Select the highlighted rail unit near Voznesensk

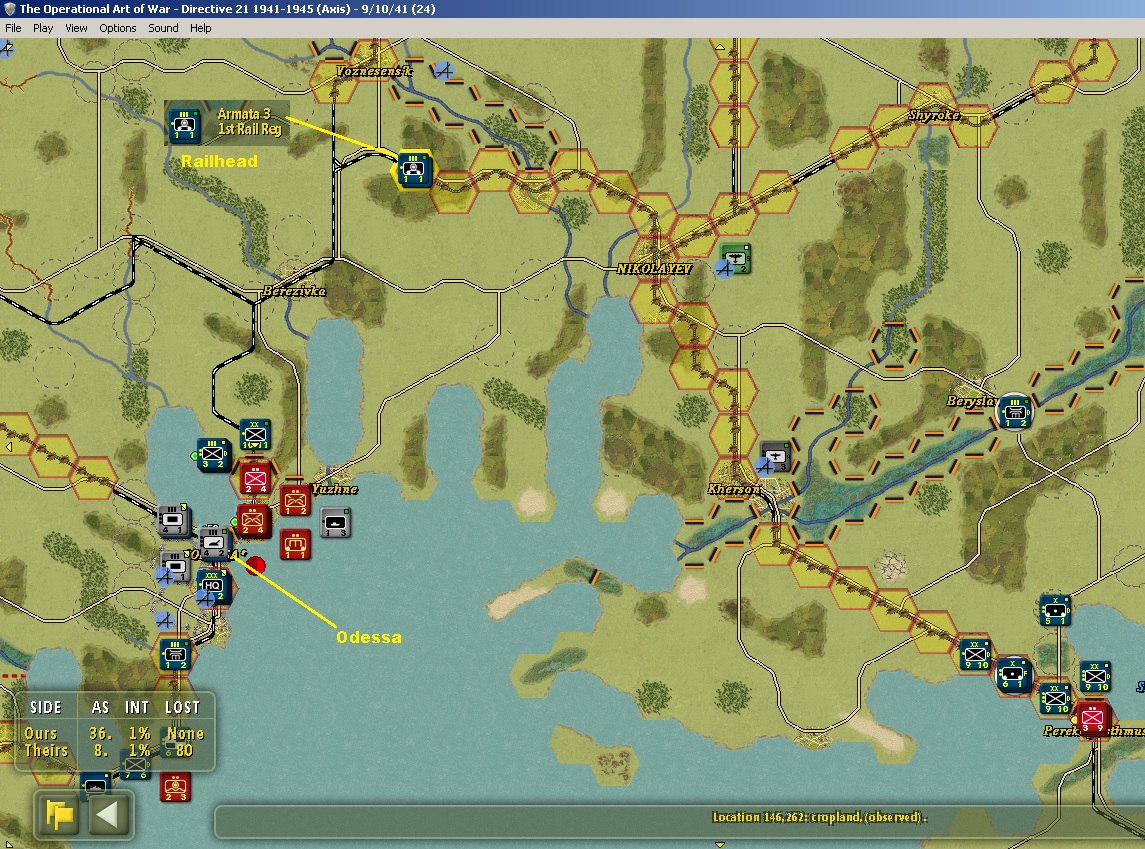(414, 169)
